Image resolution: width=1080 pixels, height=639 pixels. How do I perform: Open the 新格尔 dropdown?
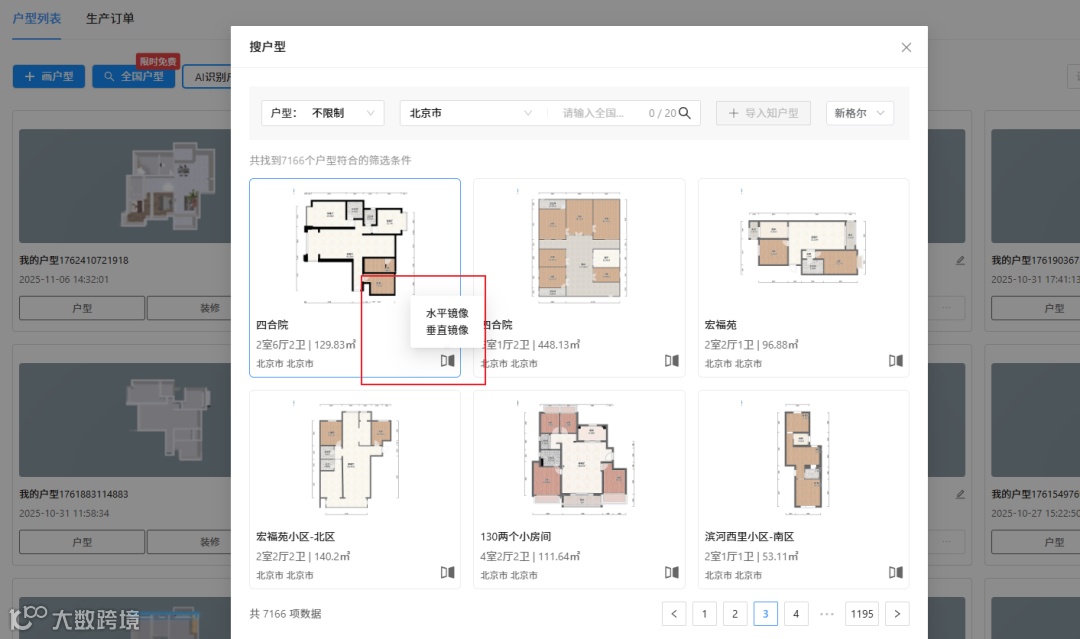click(860, 113)
